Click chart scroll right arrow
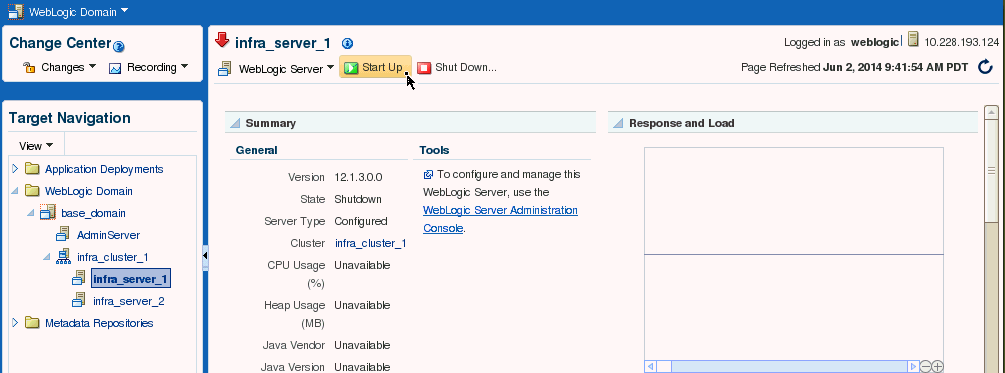Image resolution: width=1005 pixels, height=373 pixels. click(913, 367)
